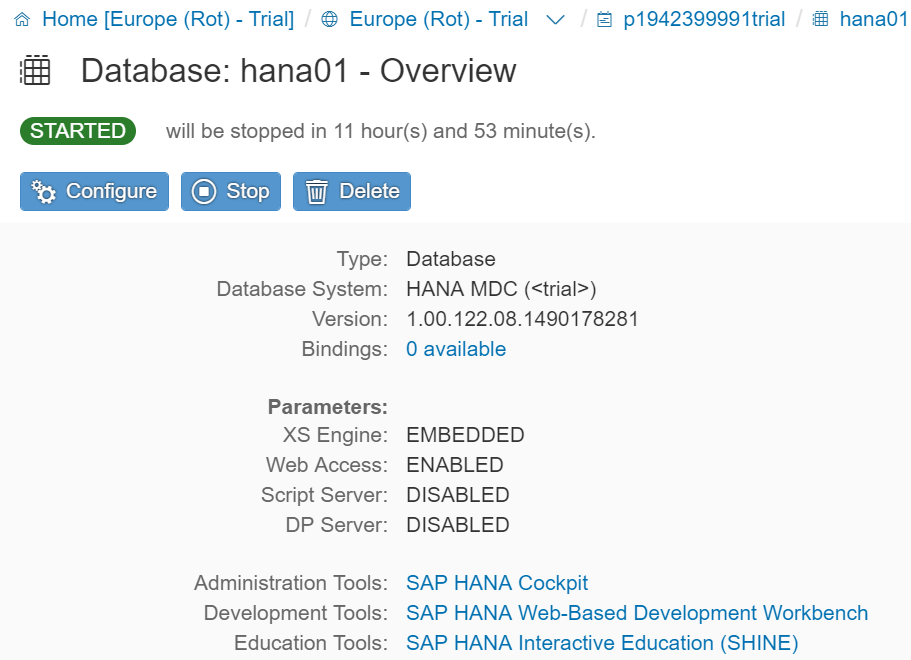Click the gears icon on Configure button
The image size is (911, 660).
[44, 191]
